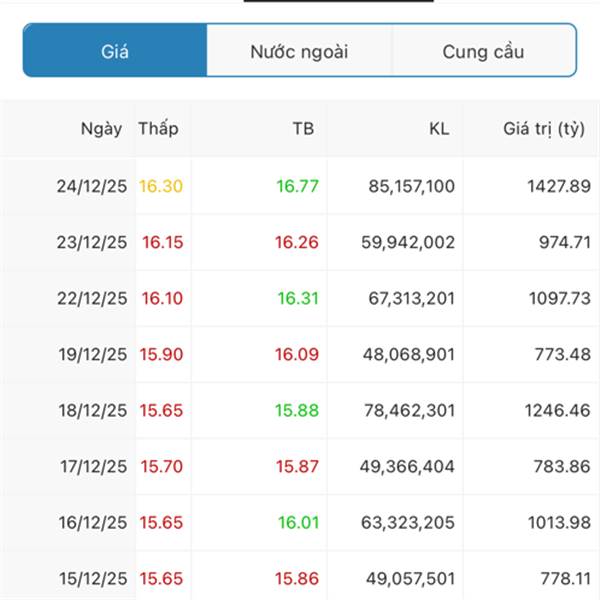Click the Giá trị (tỷ) column header
Screen dimensions: 600x600
click(544, 128)
